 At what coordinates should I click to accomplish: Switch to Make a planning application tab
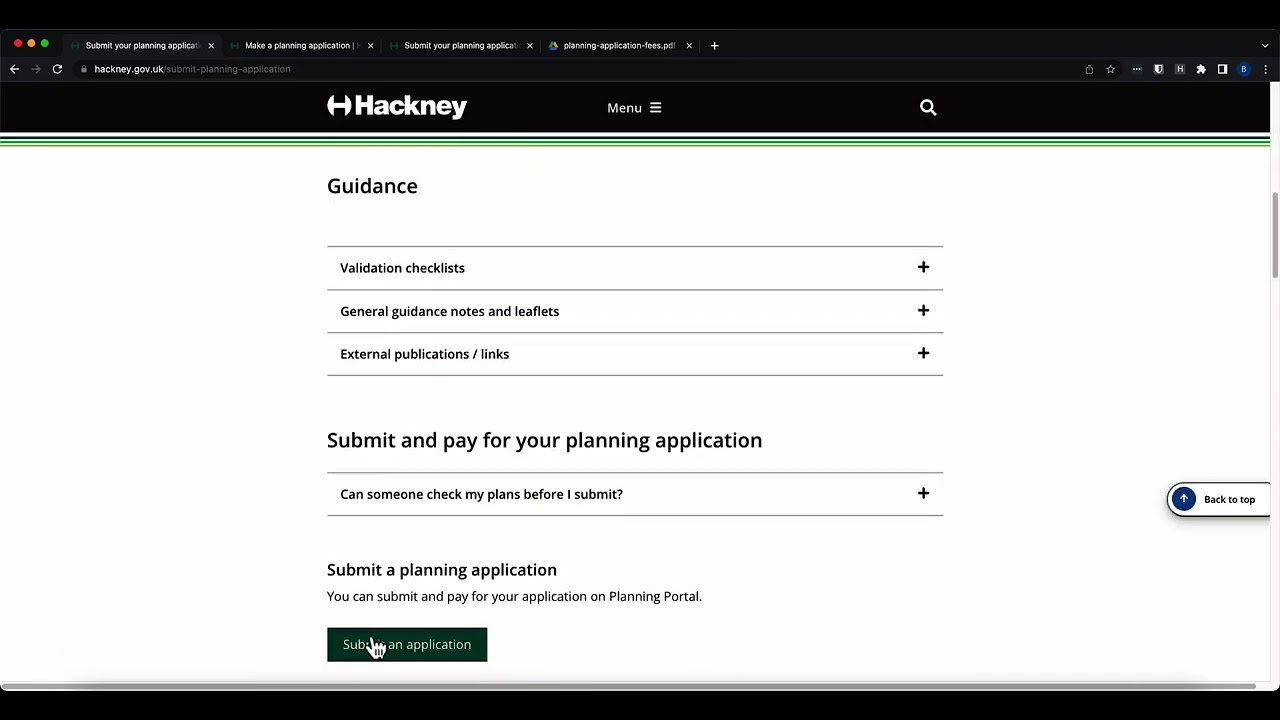pos(299,45)
